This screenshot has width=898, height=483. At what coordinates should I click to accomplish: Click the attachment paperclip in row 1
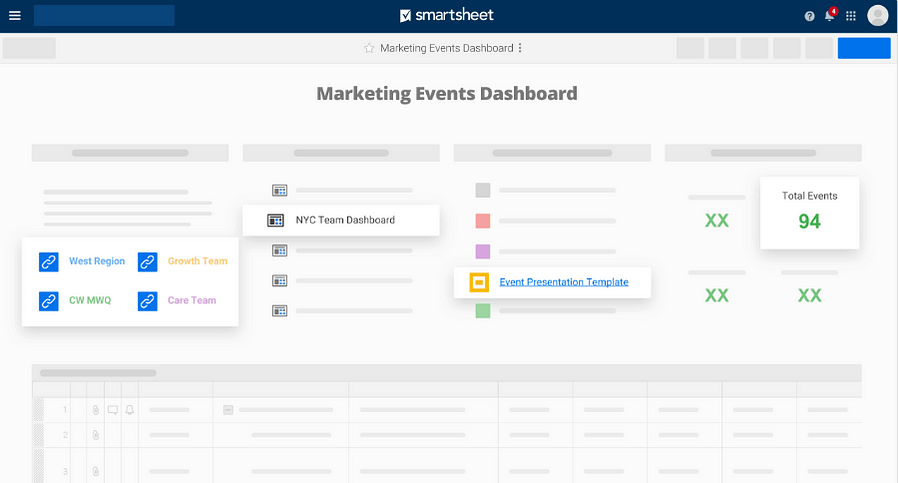click(x=96, y=410)
